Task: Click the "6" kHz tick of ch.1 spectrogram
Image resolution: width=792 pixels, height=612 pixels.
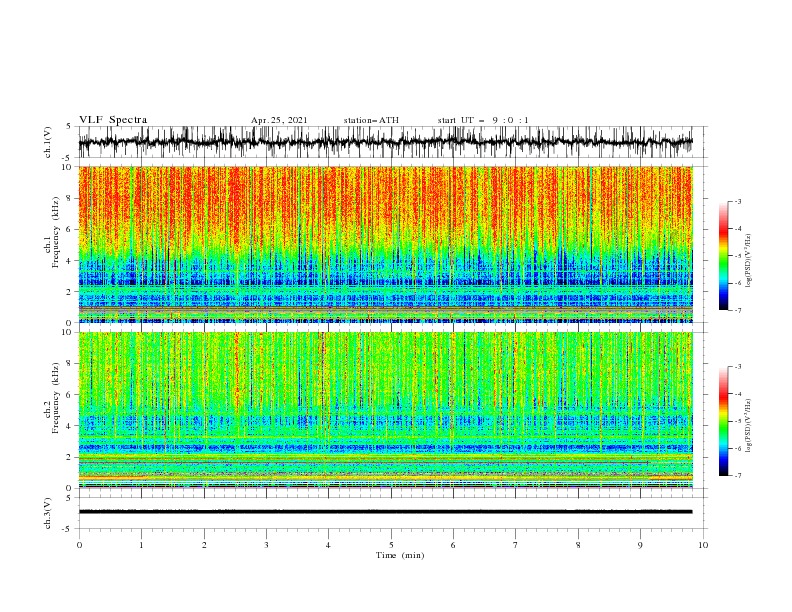Action: click(69, 229)
